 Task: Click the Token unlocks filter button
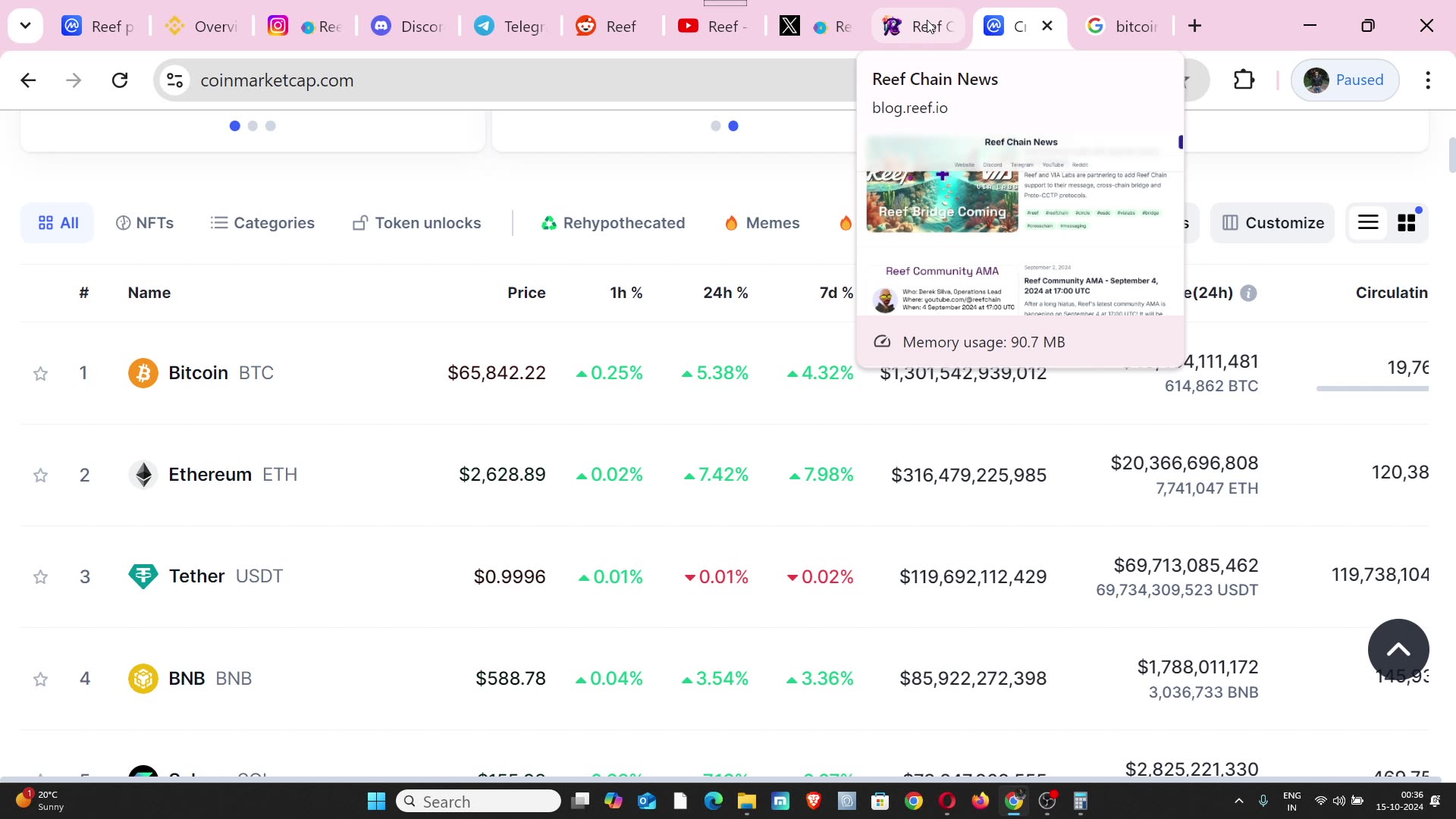(x=416, y=222)
